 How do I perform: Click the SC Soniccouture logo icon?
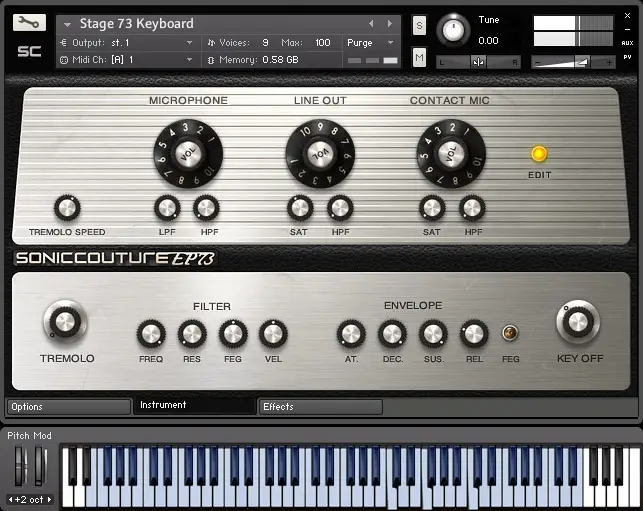pos(29,51)
